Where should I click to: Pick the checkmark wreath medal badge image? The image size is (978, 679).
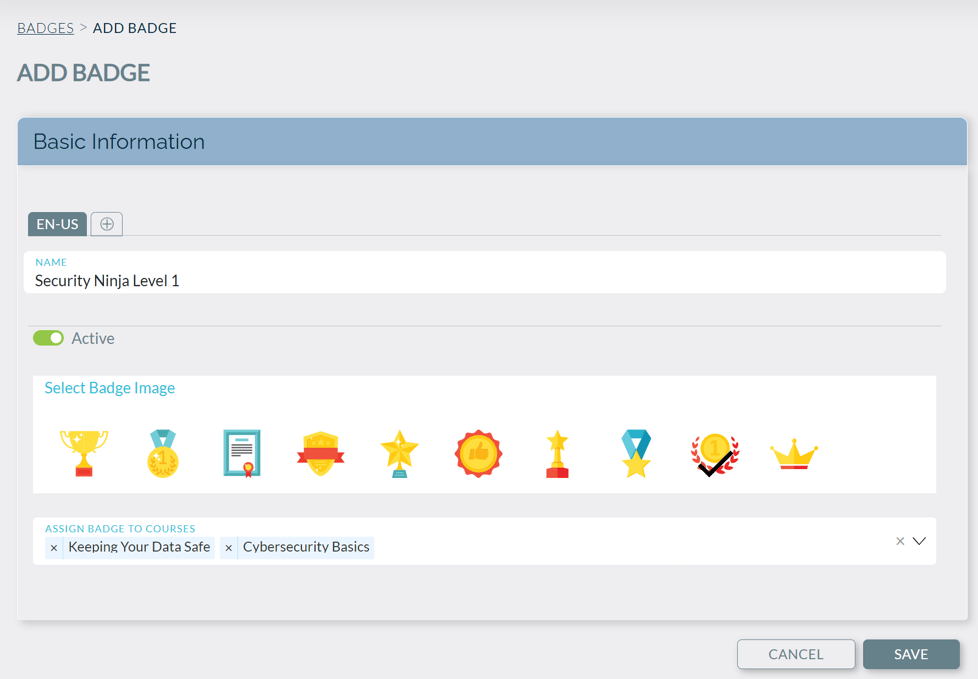pyautogui.click(x=715, y=452)
